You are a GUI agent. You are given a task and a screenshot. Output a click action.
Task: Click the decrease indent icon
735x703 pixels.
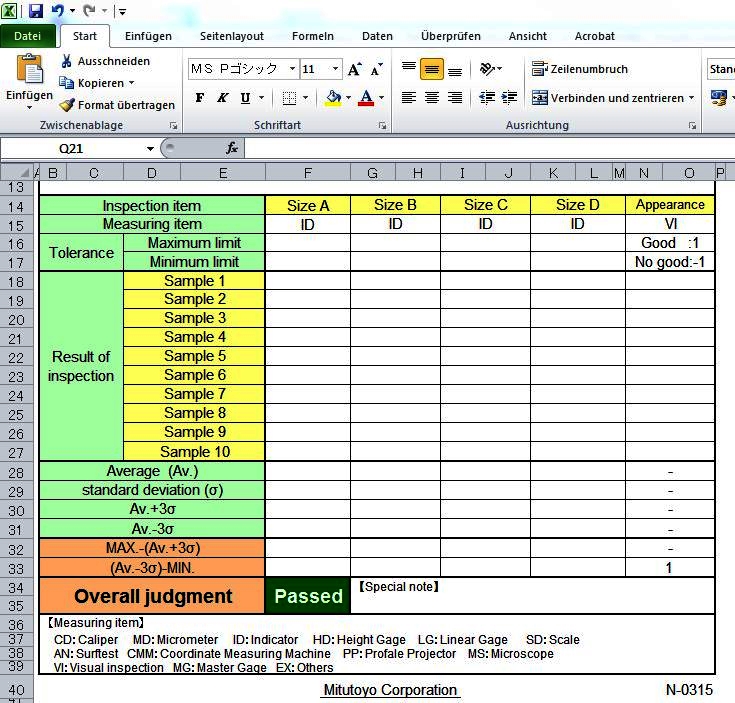[487, 97]
